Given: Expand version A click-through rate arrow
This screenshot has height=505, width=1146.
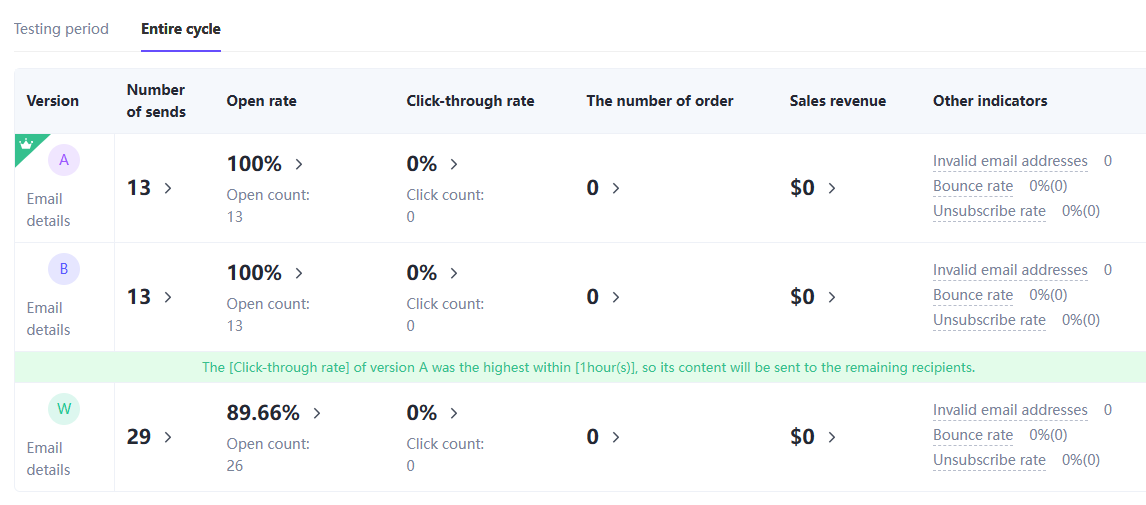Looking at the screenshot, I should (454, 164).
